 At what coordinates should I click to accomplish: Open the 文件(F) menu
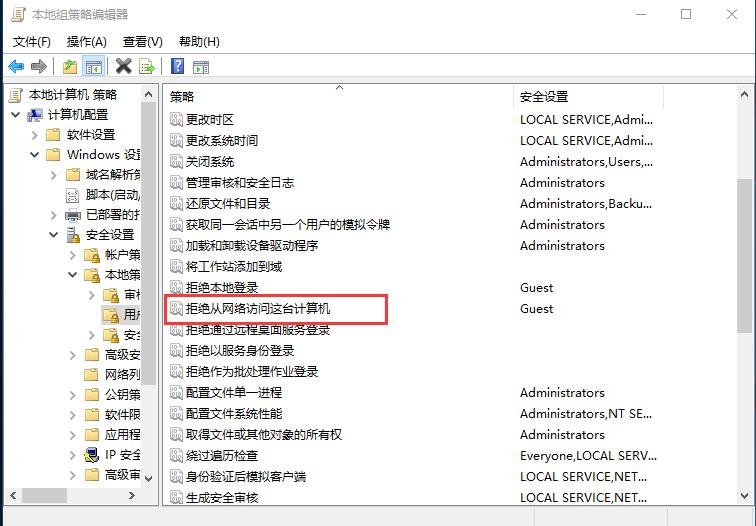point(32,42)
